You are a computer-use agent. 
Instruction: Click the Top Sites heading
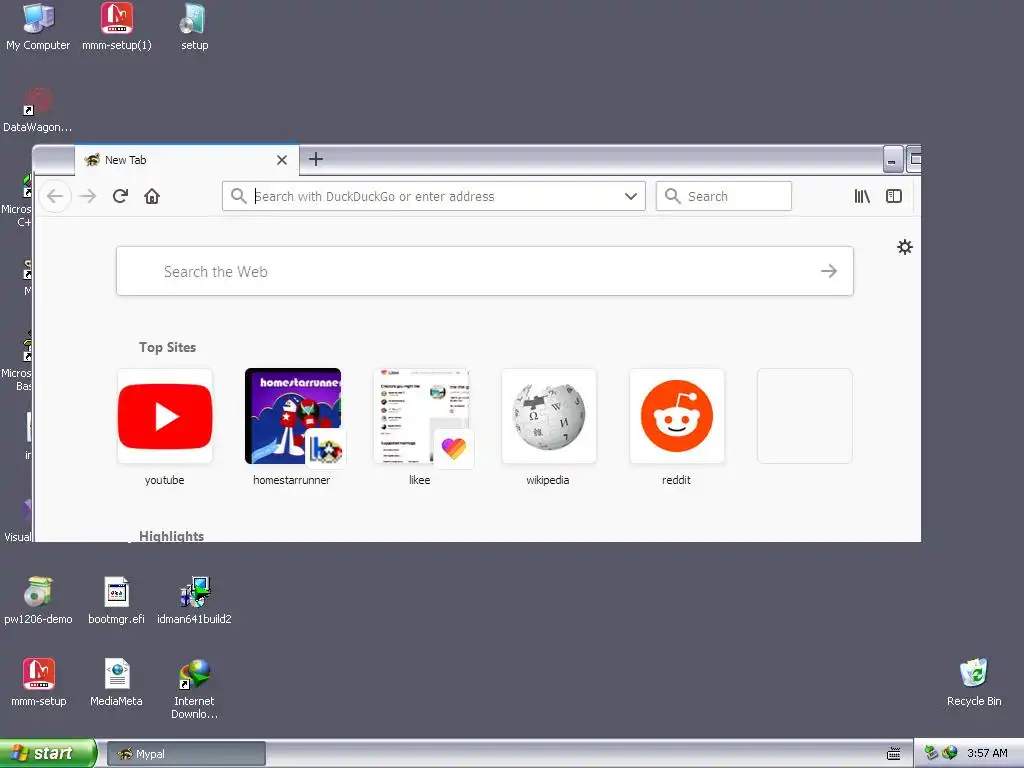pos(167,347)
